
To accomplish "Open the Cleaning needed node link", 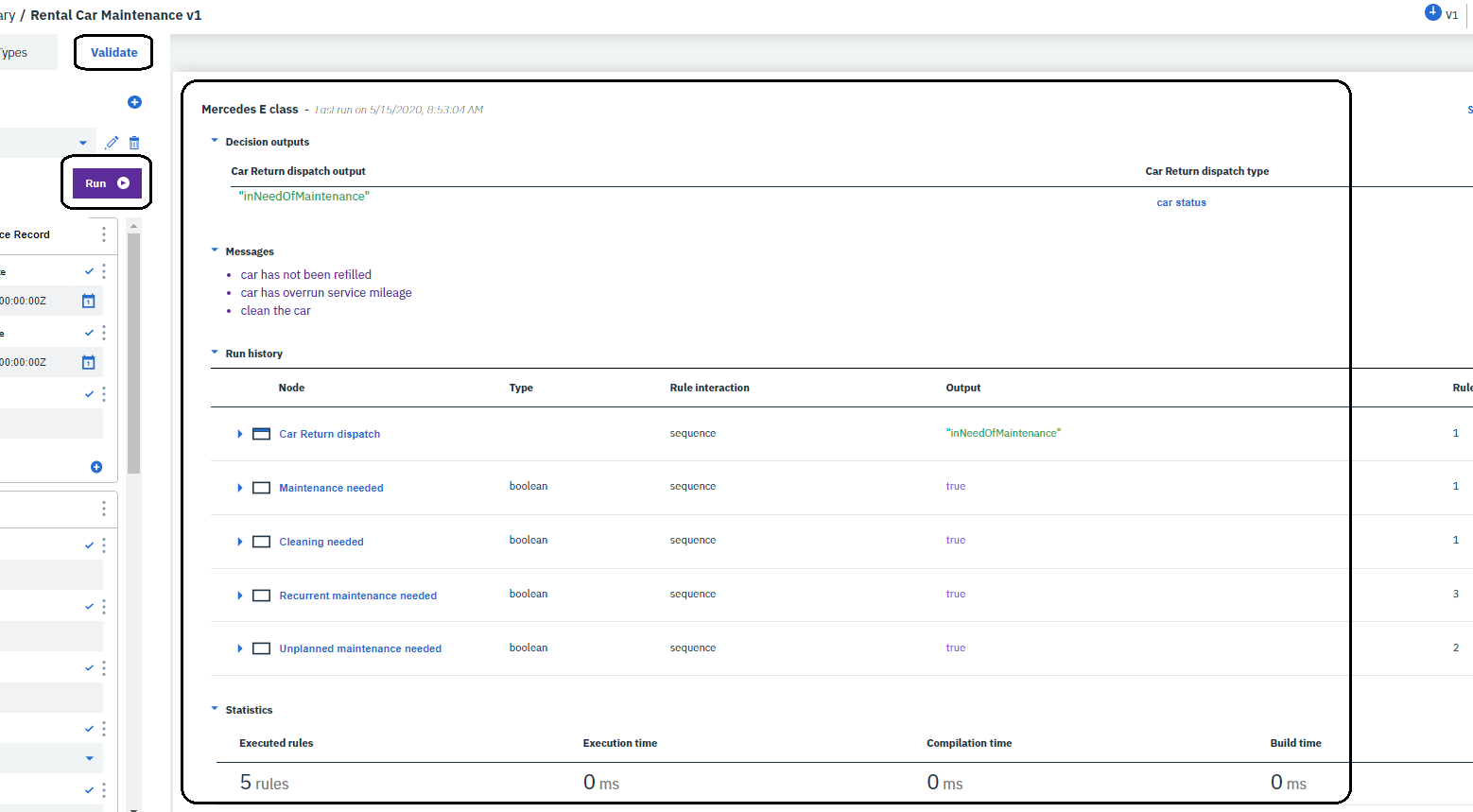I will pos(321,542).
